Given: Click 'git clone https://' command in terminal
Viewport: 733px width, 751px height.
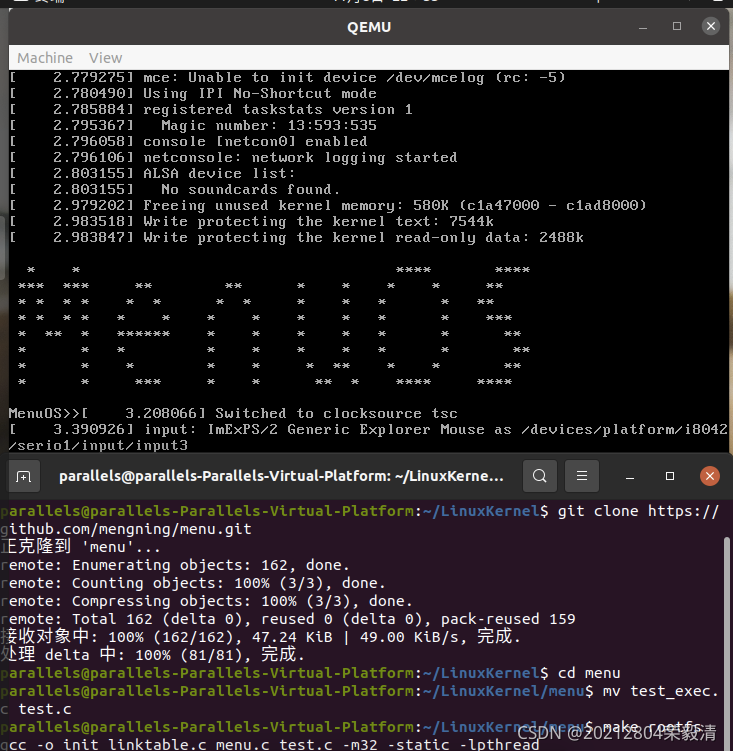Looking at the screenshot, I should [639, 511].
